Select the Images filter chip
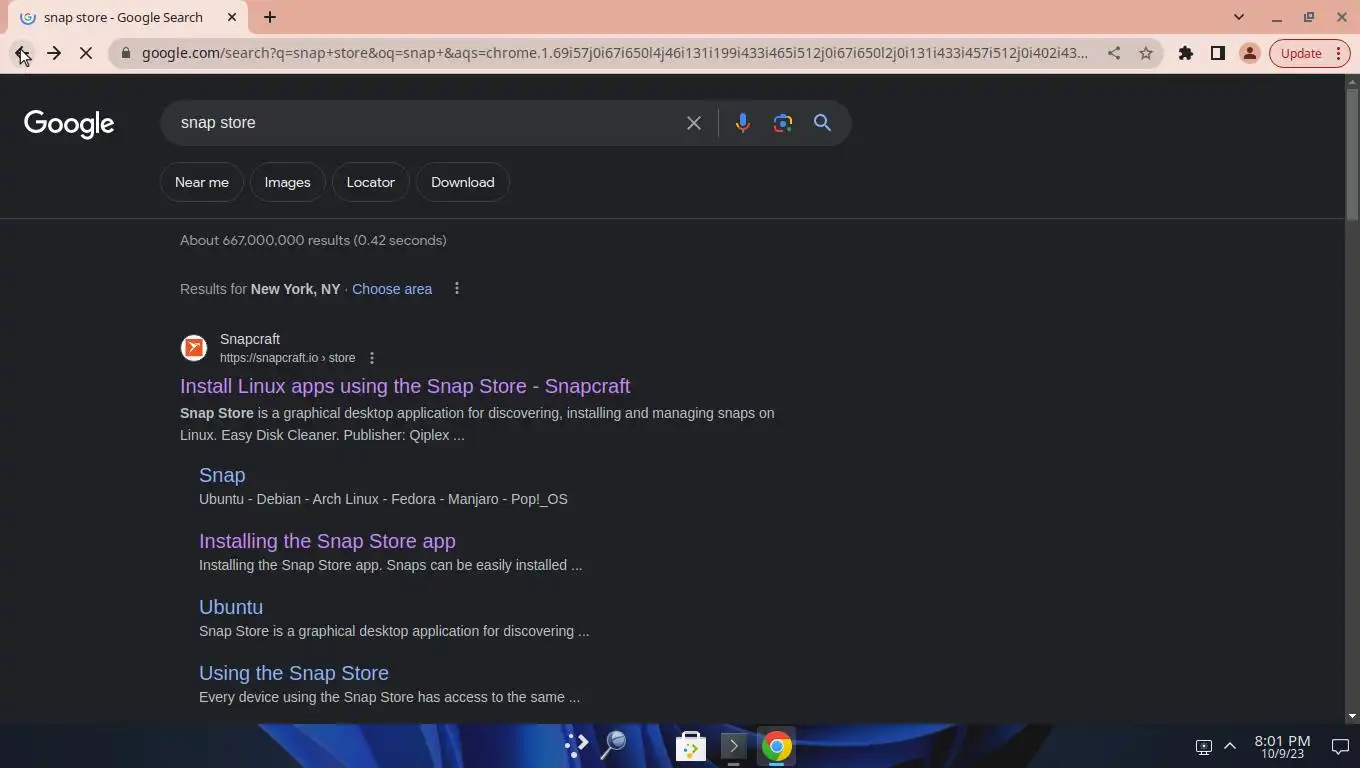This screenshot has height=768, width=1360. [287, 182]
